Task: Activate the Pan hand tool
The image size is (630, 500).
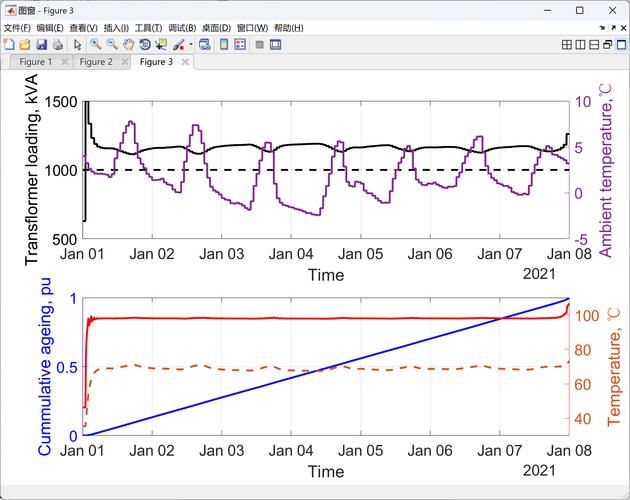Action: 129,45
